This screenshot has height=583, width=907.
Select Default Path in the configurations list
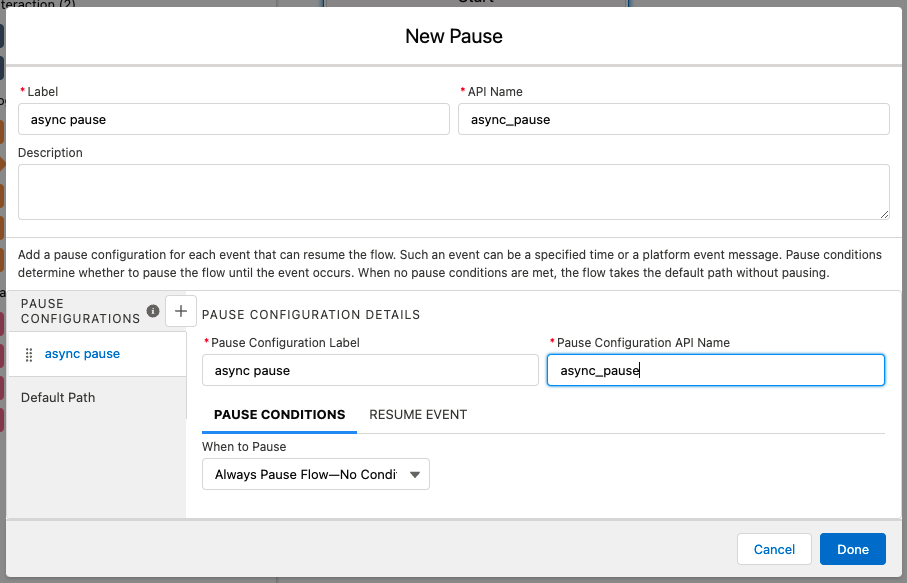58,398
